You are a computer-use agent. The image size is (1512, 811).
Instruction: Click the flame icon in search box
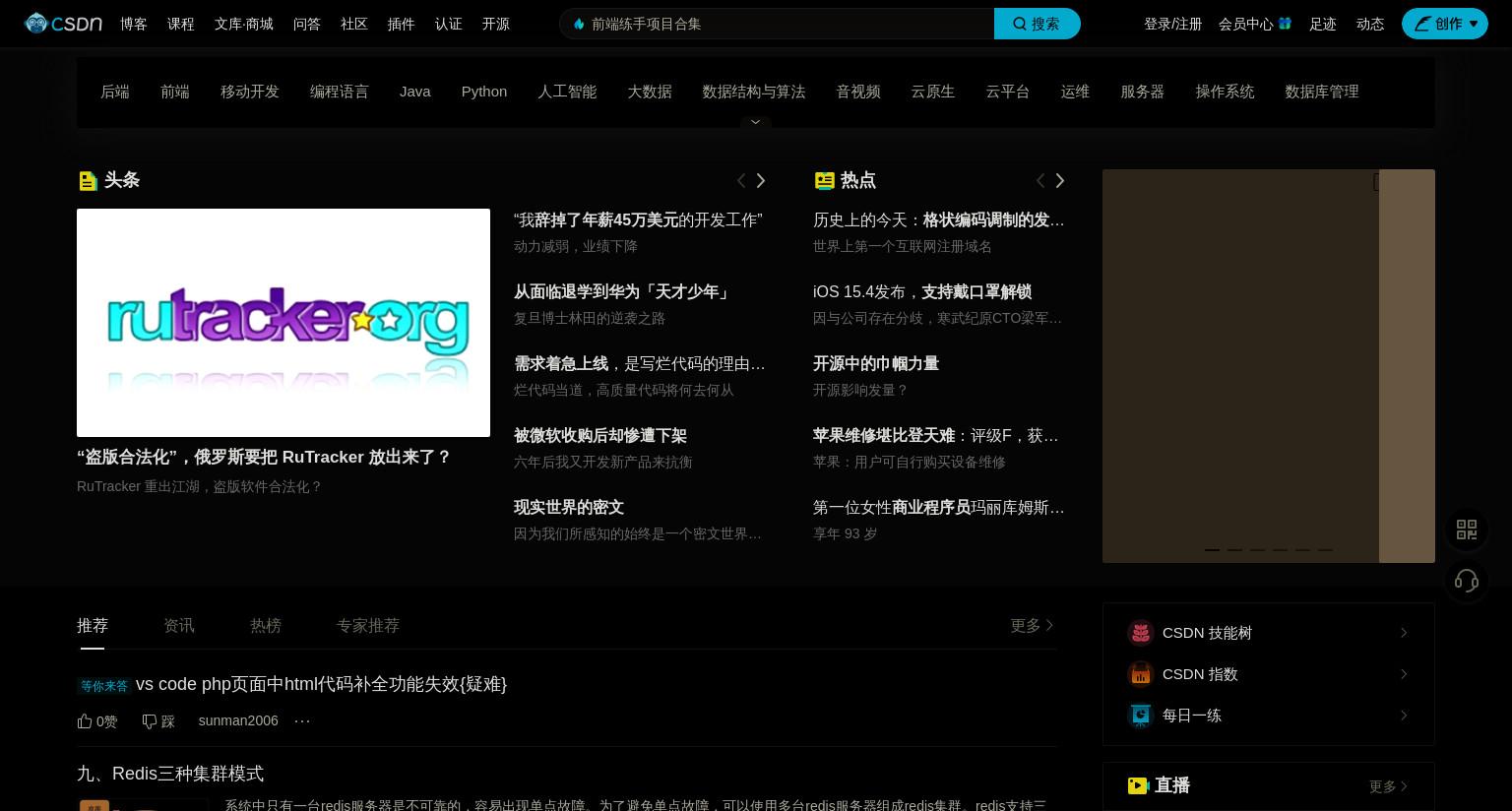tap(579, 24)
